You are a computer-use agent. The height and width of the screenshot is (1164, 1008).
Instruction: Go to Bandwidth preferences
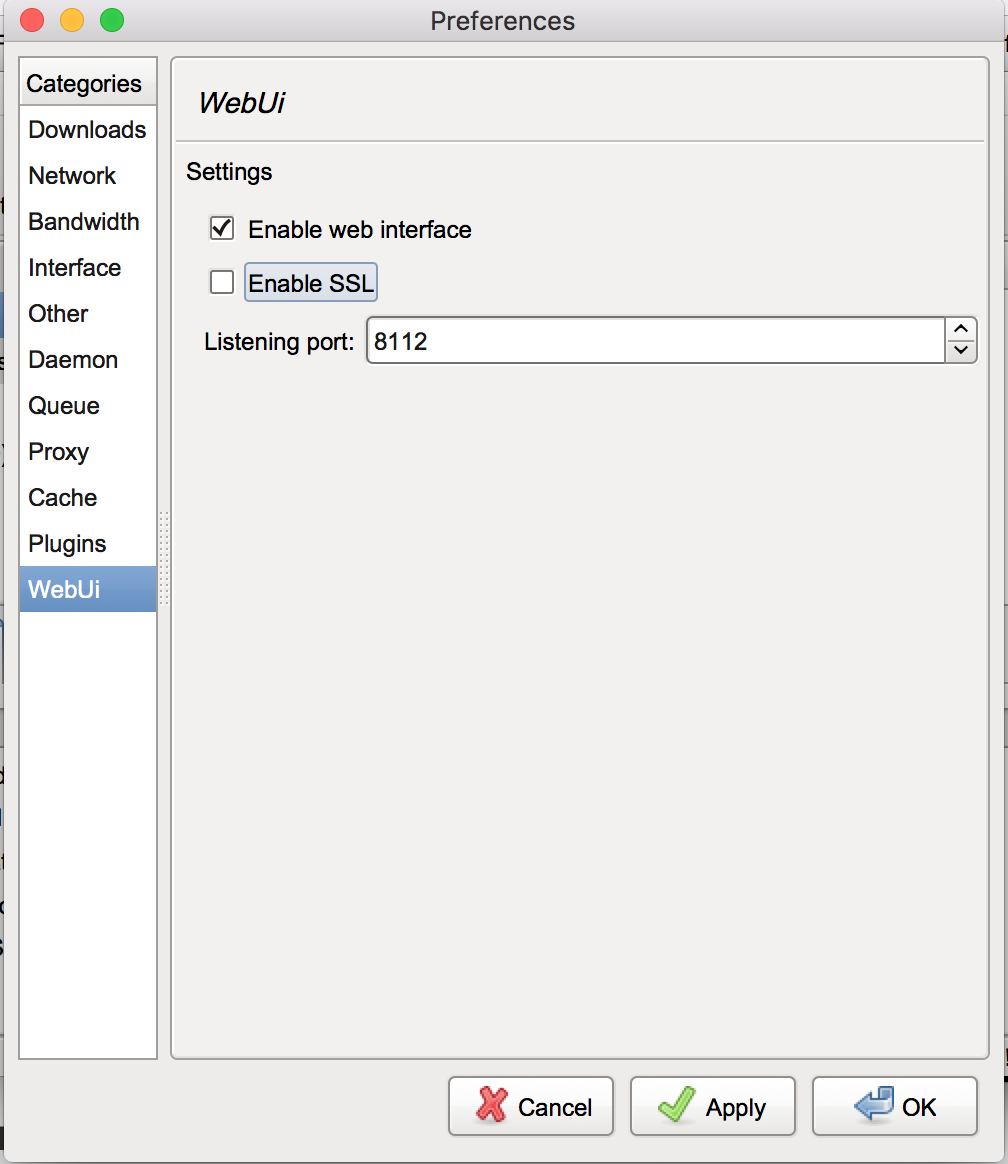click(84, 222)
